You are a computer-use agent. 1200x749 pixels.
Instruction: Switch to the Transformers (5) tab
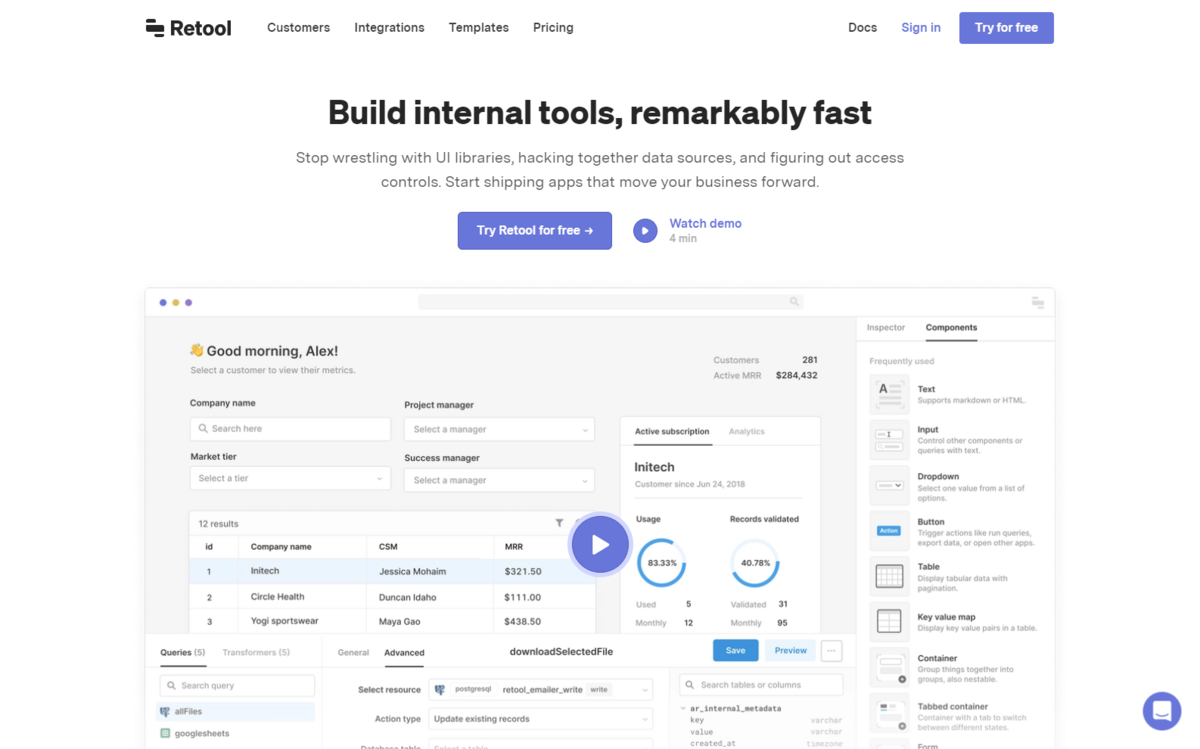[x=256, y=652]
